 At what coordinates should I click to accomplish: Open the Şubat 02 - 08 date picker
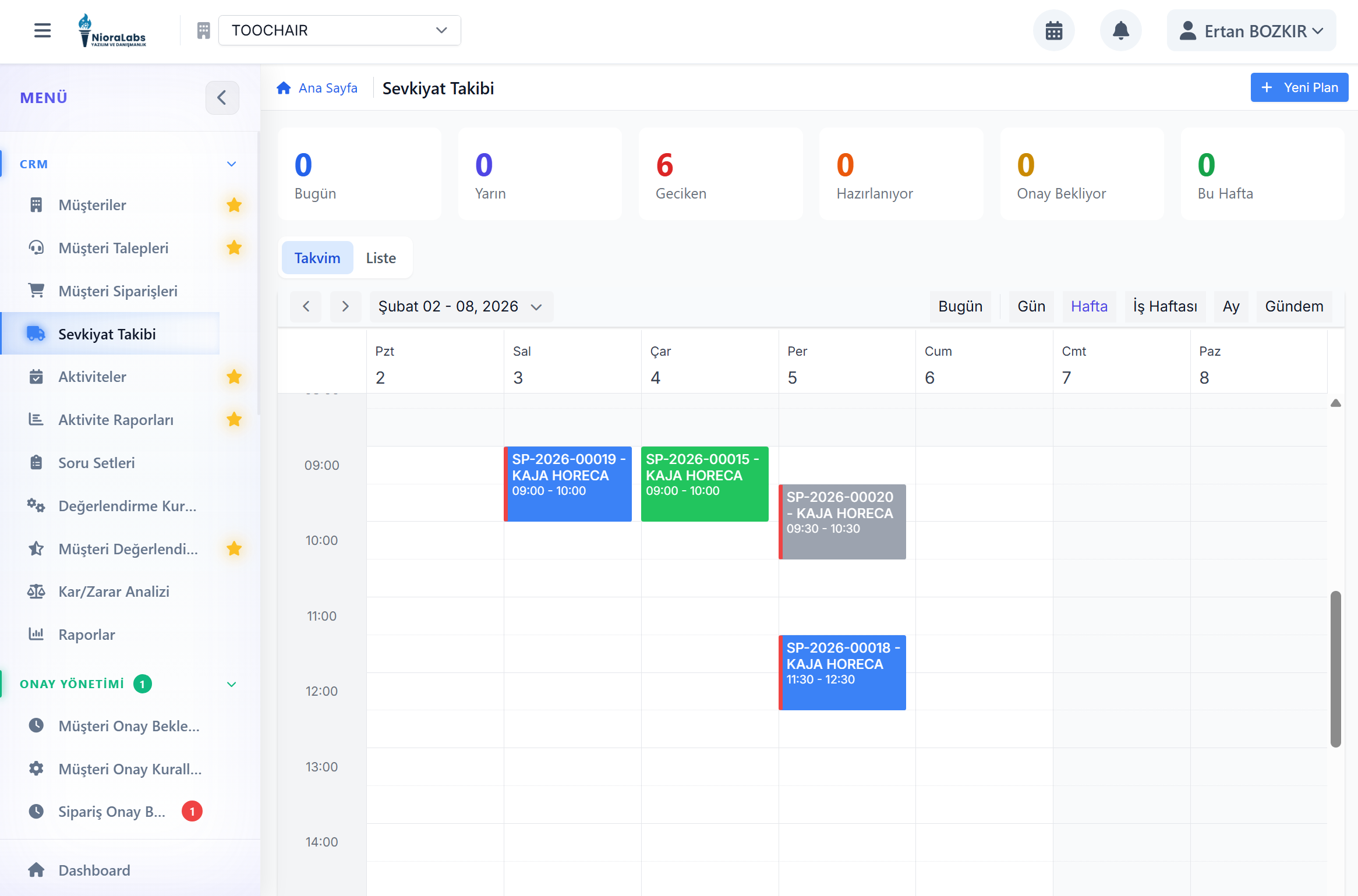(x=460, y=306)
